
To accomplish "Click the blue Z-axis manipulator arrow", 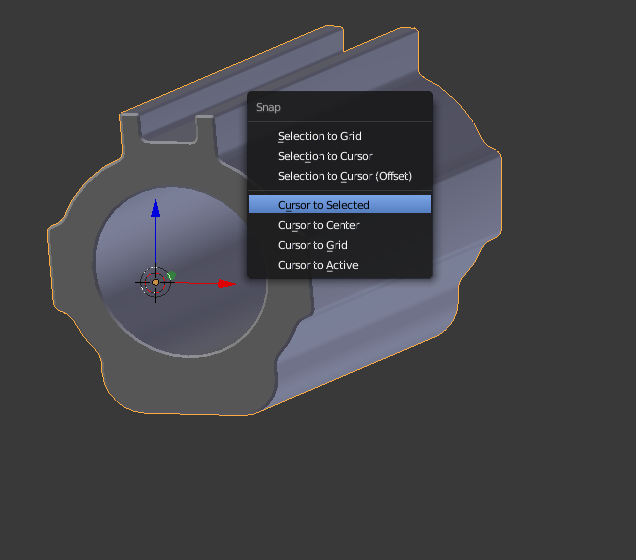I will tap(155, 208).
